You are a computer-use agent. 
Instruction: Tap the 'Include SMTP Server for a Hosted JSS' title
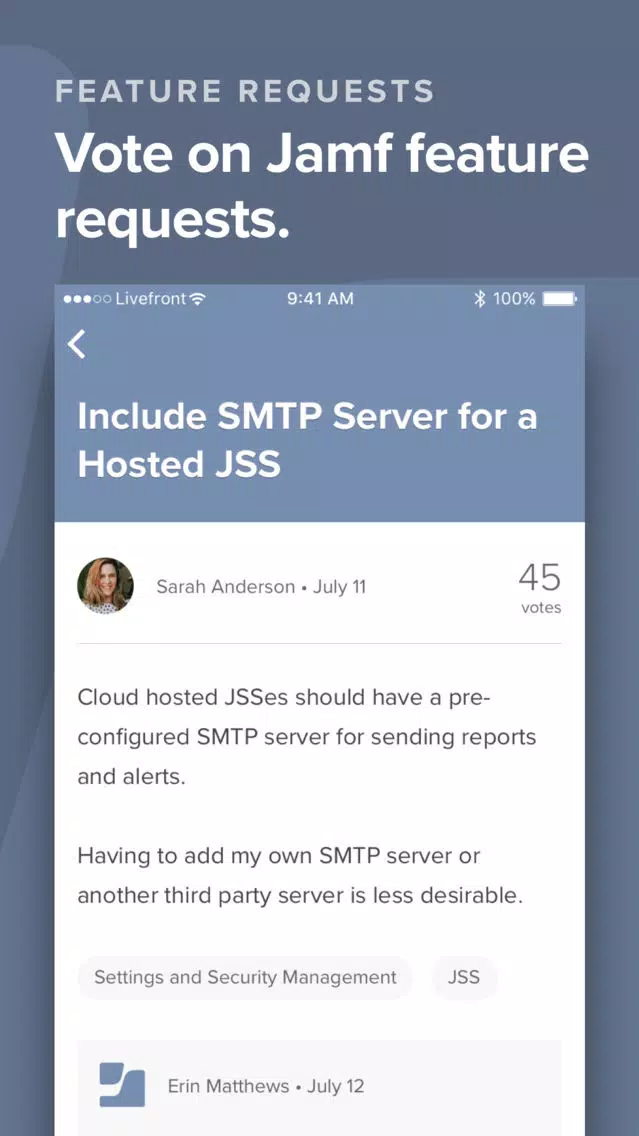(307, 440)
